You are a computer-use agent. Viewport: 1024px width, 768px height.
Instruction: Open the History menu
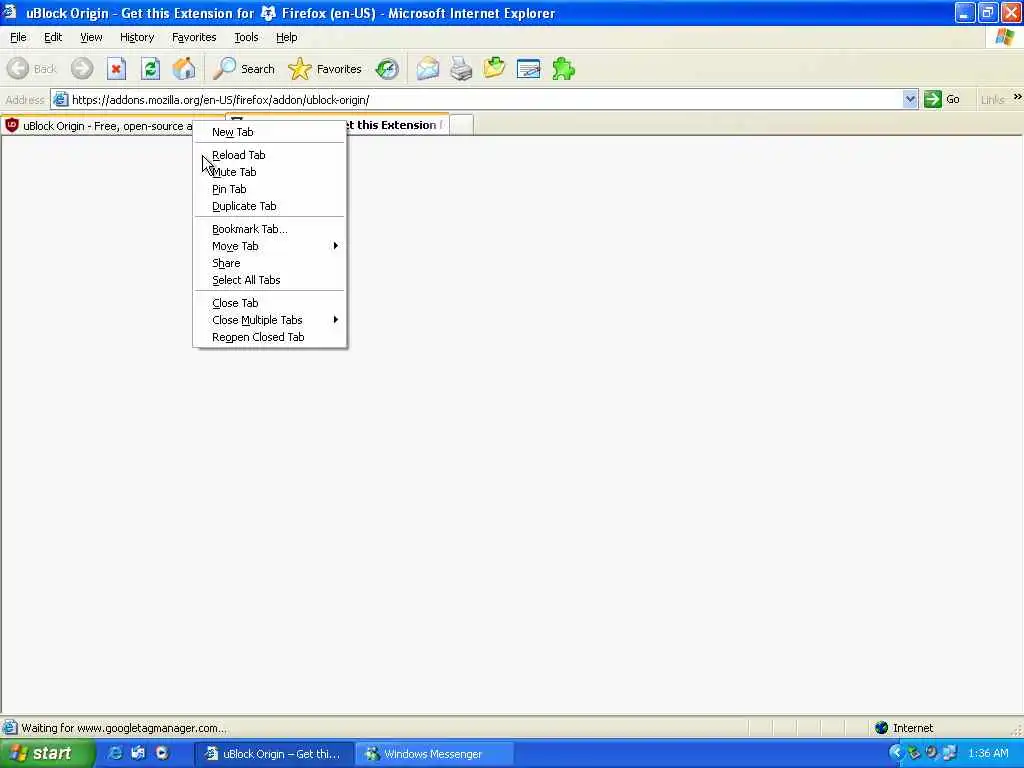pyautogui.click(x=137, y=37)
